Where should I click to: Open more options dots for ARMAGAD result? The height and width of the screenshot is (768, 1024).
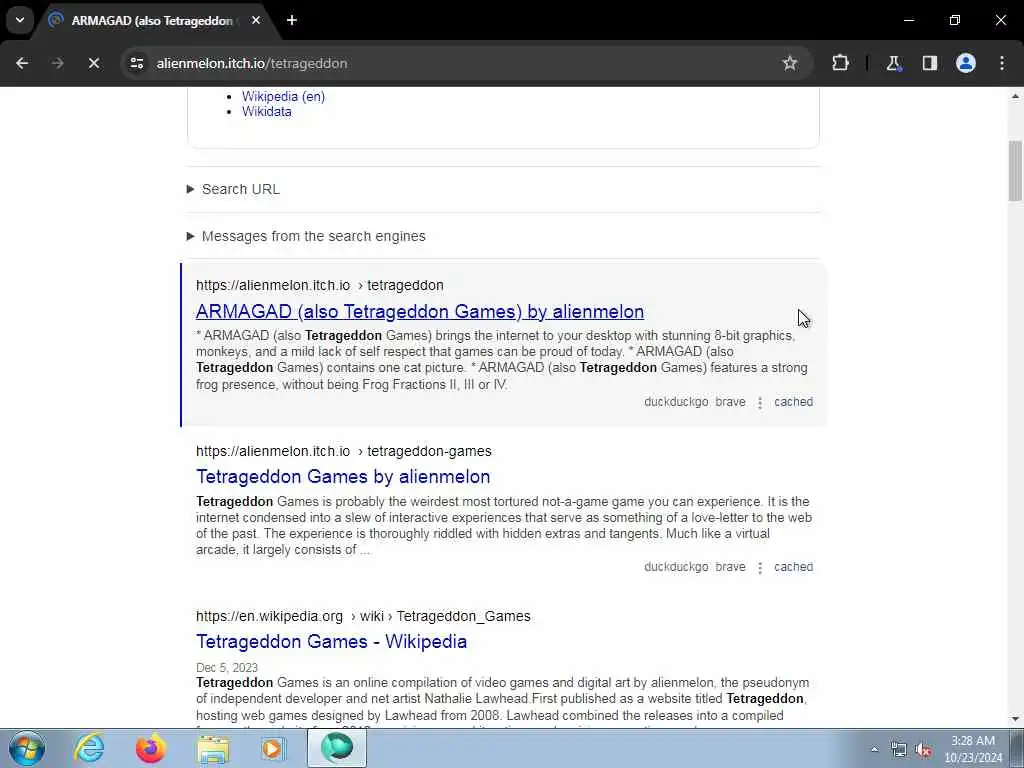pos(760,403)
